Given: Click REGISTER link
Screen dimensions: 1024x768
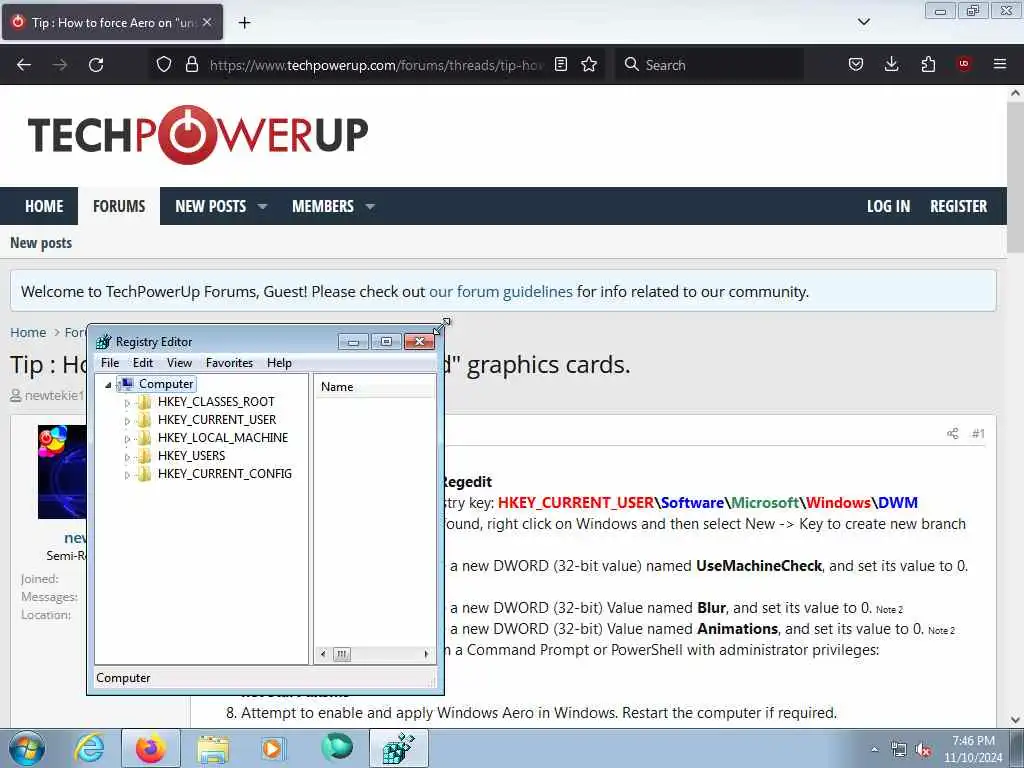Looking at the screenshot, I should pos(958,206).
